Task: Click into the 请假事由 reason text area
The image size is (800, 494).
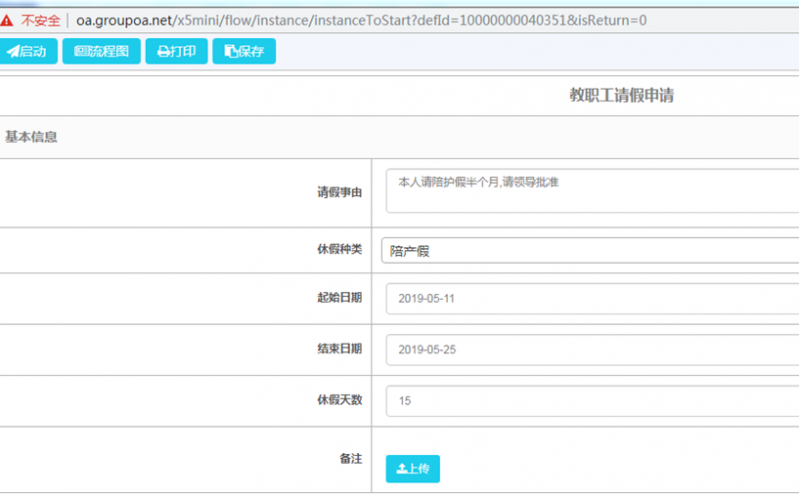Action: pyautogui.click(x=590, y=191)
